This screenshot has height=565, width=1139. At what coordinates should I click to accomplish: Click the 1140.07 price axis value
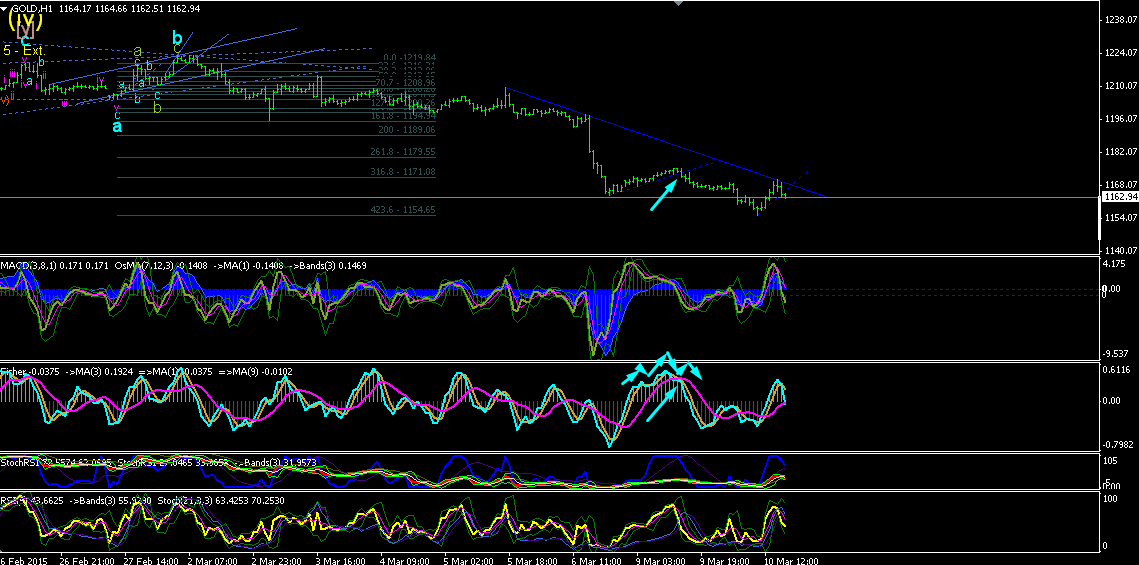pyautogui.click(x=1120, y=249)
